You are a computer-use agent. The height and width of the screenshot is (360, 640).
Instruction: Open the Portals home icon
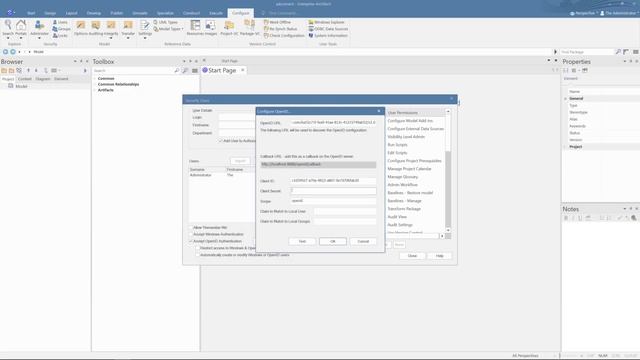coord(21,28)
